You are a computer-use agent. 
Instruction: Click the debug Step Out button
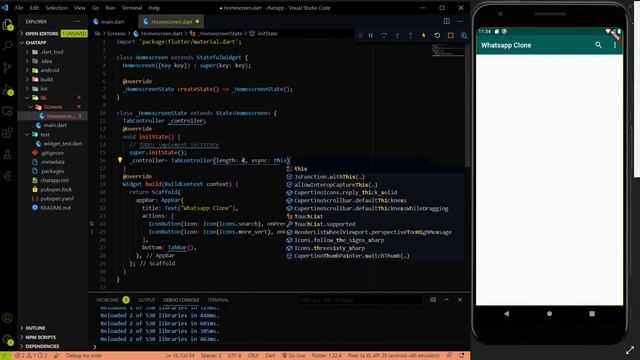point(411,36)
